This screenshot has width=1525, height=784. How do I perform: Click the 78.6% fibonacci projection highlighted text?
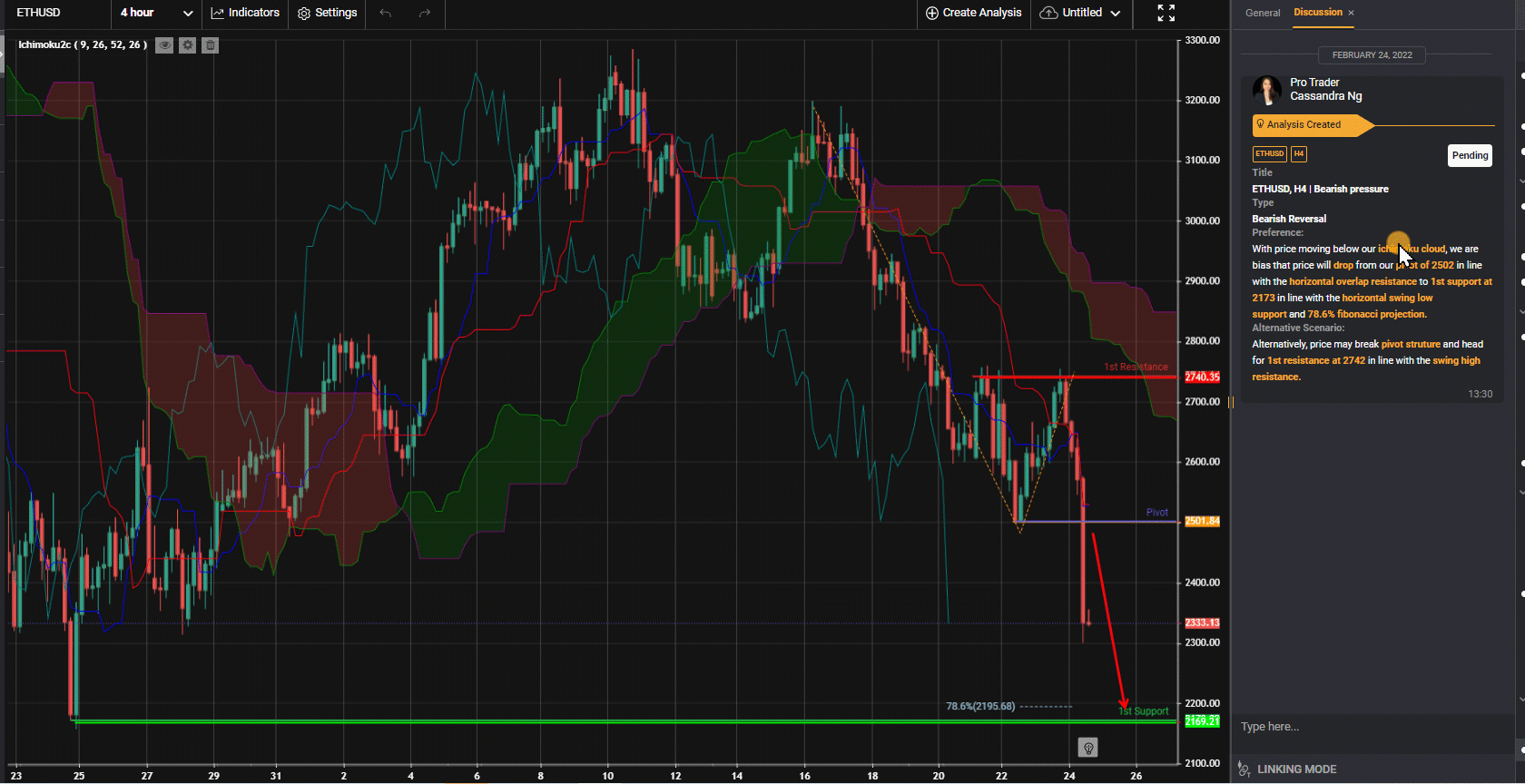(x=1367, y=314)
